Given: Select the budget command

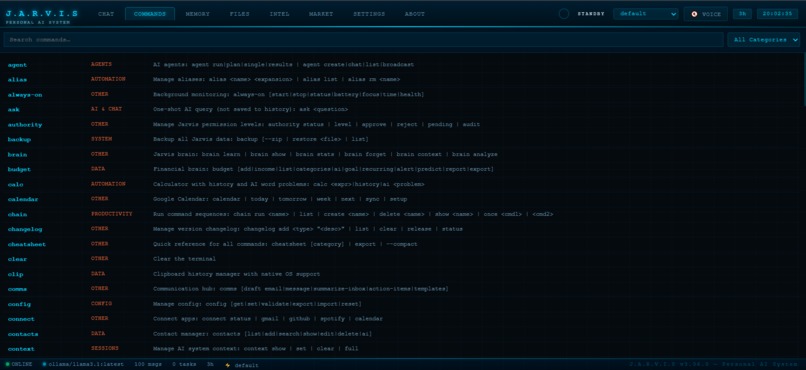Looking at the screenshot, I should click(x=20, y=169).
